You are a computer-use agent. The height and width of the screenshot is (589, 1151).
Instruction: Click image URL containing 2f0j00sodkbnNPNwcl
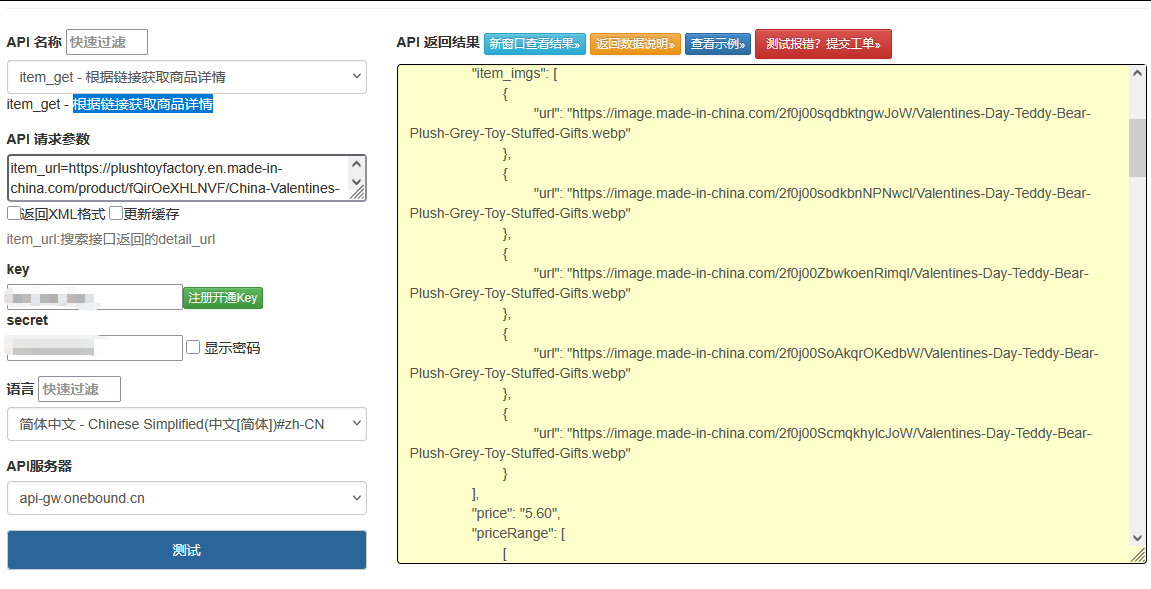pos(750,203)
